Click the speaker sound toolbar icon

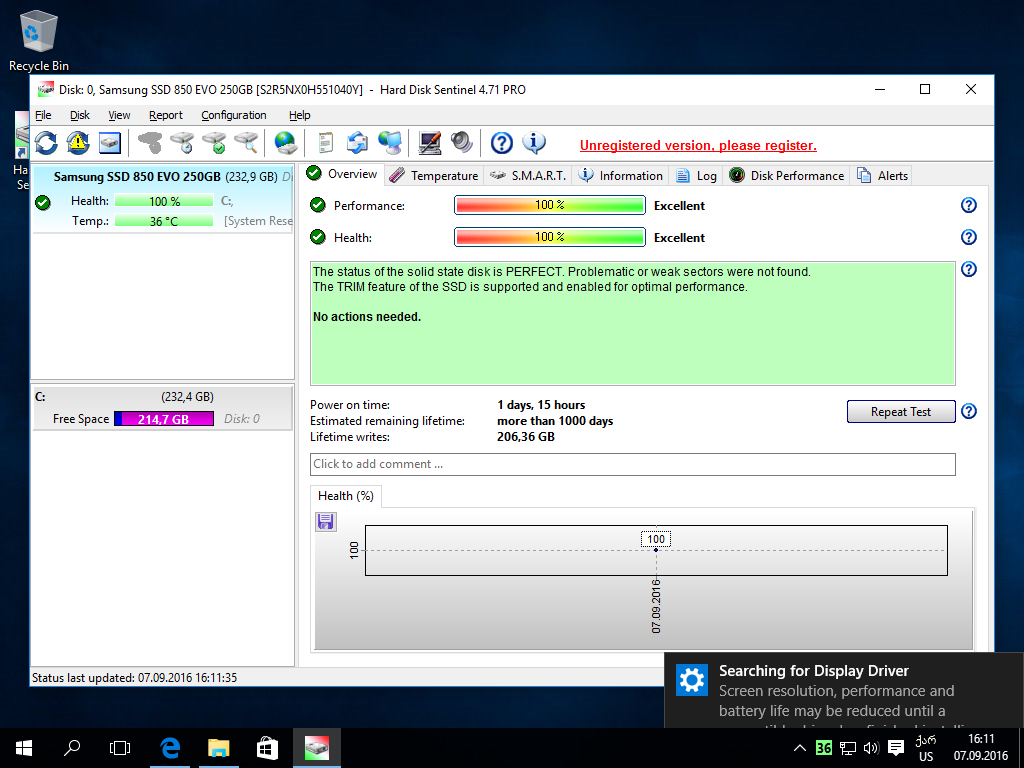[461, 143]
